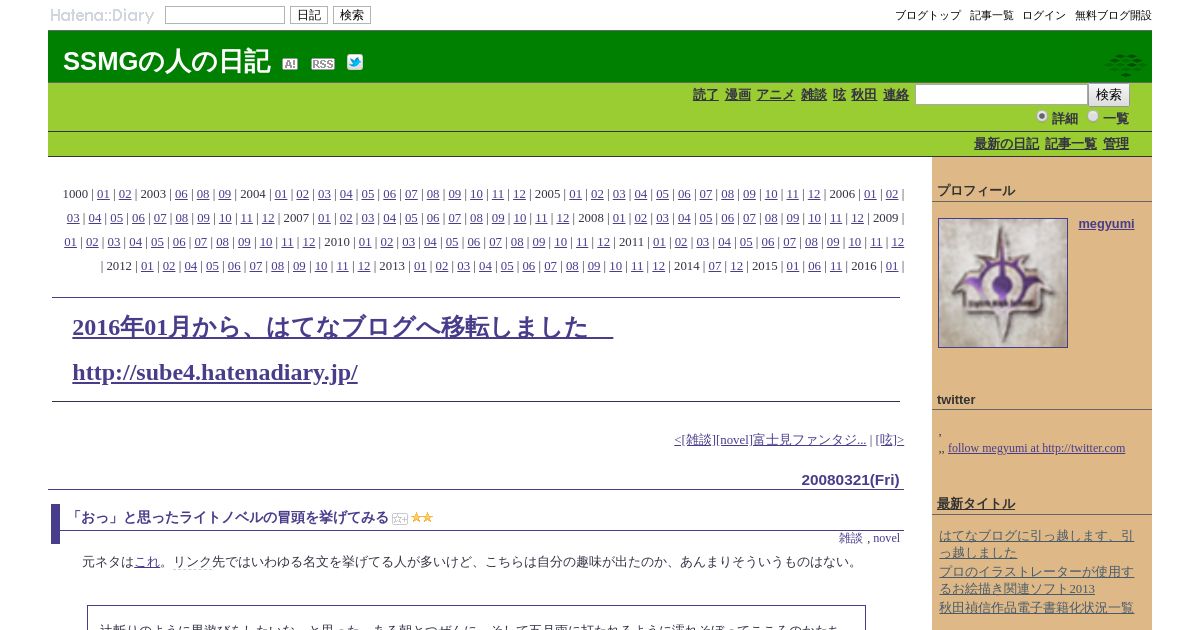Open the これ link in the entry text

click(x=147, y=562)
